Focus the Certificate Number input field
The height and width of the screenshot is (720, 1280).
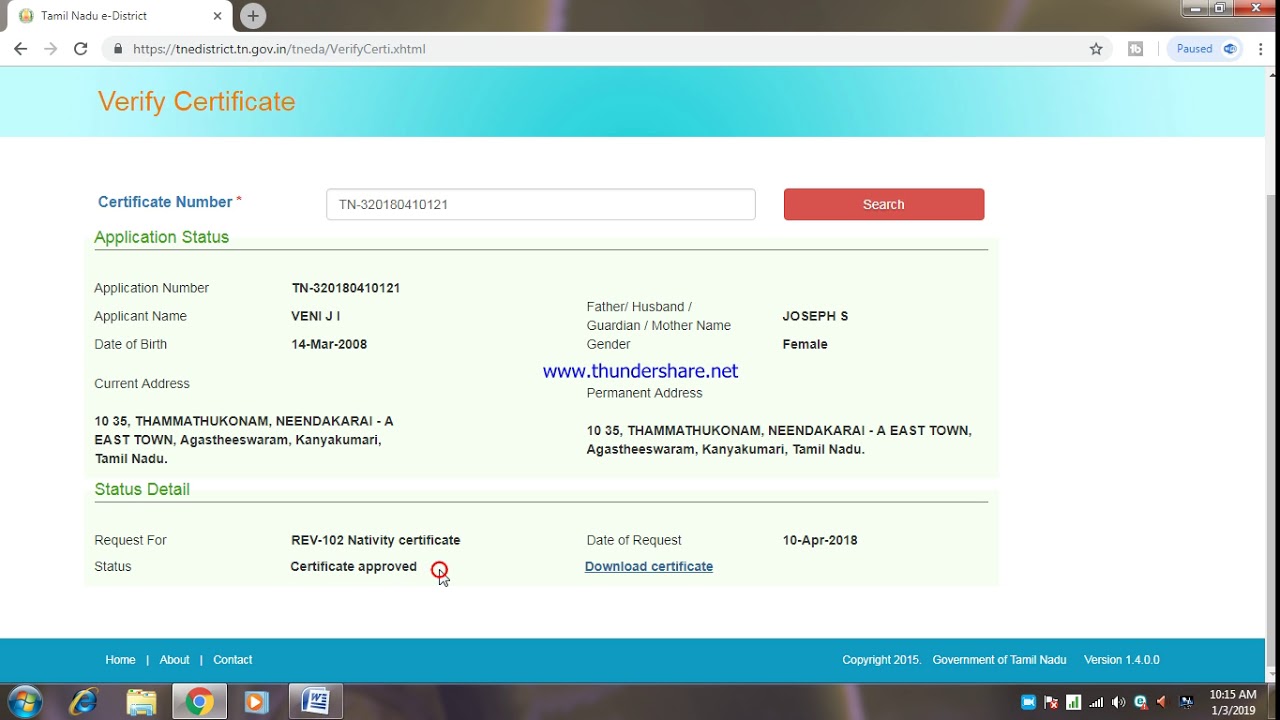(x=540, y=204)
